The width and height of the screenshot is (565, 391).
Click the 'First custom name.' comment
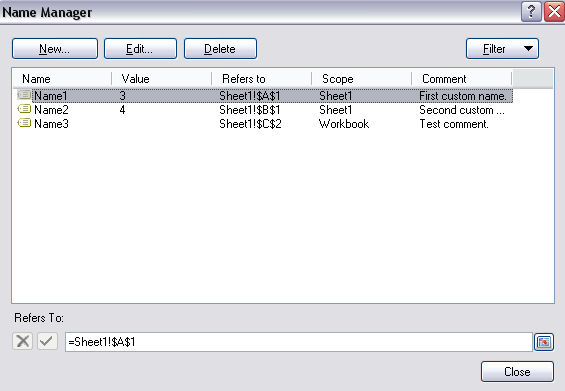pos(463,96)
